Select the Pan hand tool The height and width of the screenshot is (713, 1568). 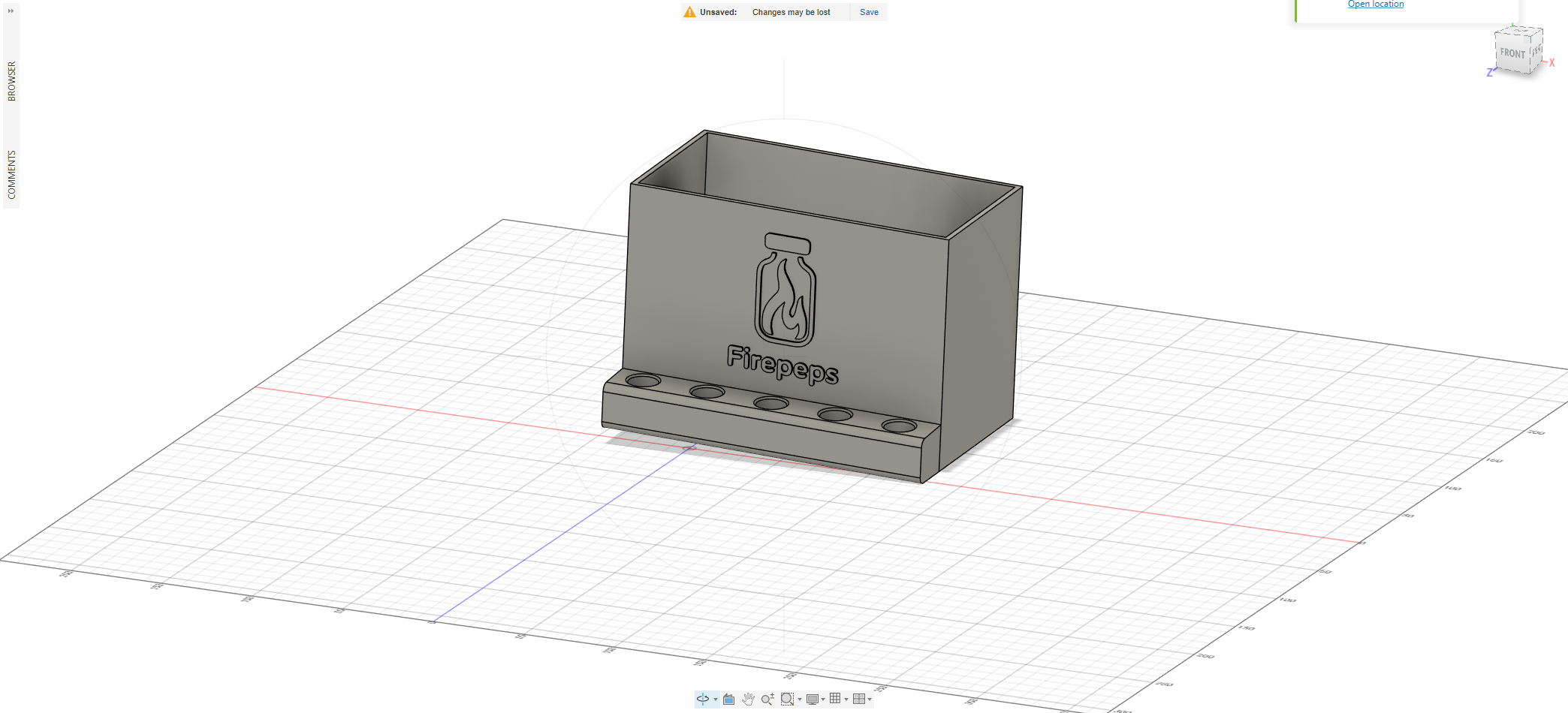click(x=749, y=699)
